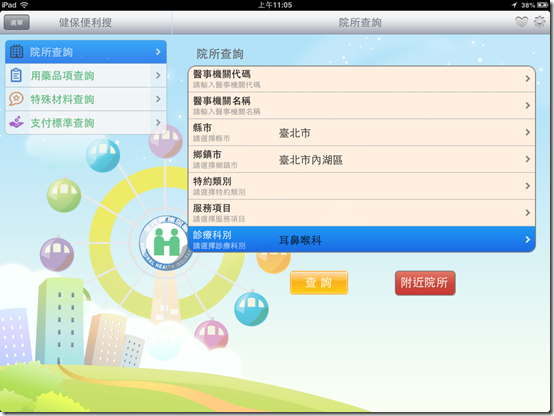Tap the health insurance logo in the wheel center
The image size is (554, 416).
click(x=165, y=243)
